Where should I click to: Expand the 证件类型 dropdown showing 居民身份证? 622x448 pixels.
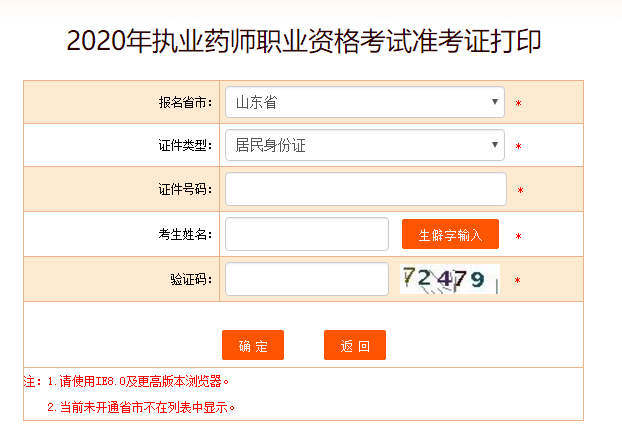tap(365, 145)
